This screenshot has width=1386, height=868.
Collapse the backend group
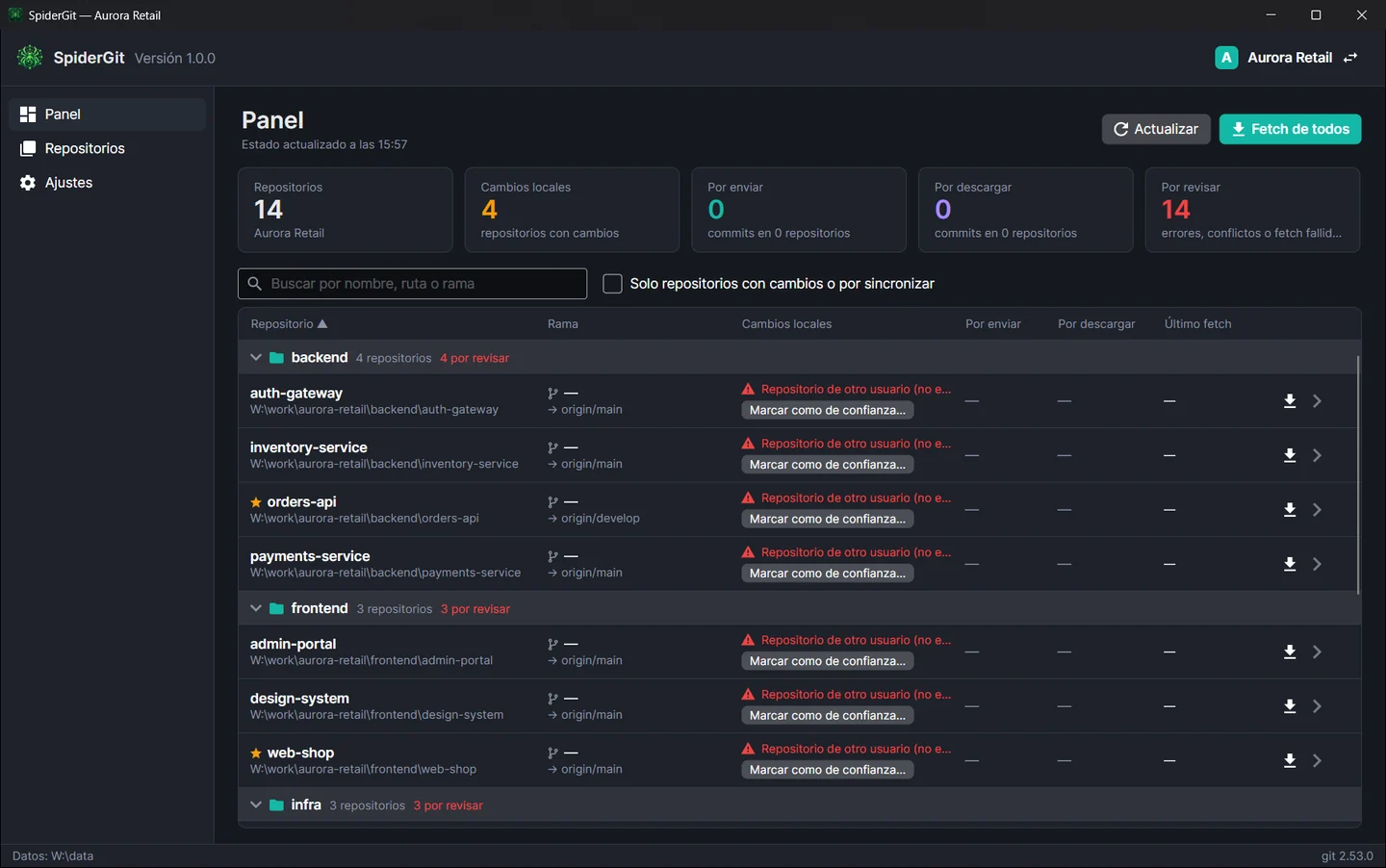256,358
